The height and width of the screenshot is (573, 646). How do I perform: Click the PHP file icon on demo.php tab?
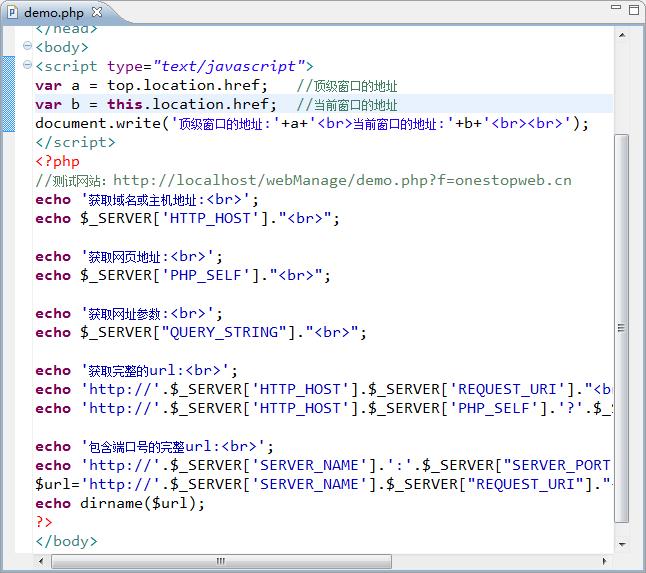click(x=12, y=13)
